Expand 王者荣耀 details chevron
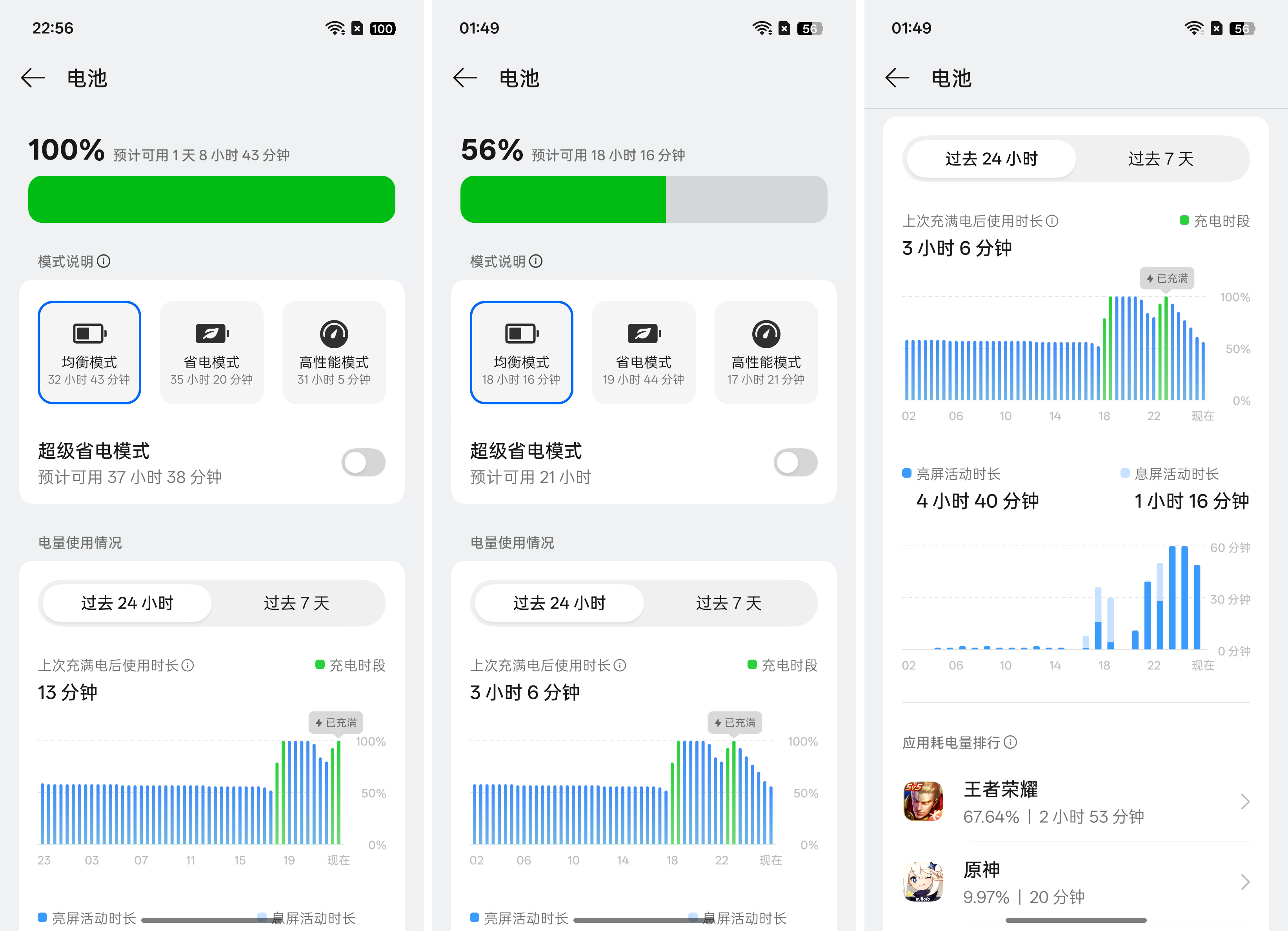This screenshot has width=1288, height=931. click(1245, 802)
